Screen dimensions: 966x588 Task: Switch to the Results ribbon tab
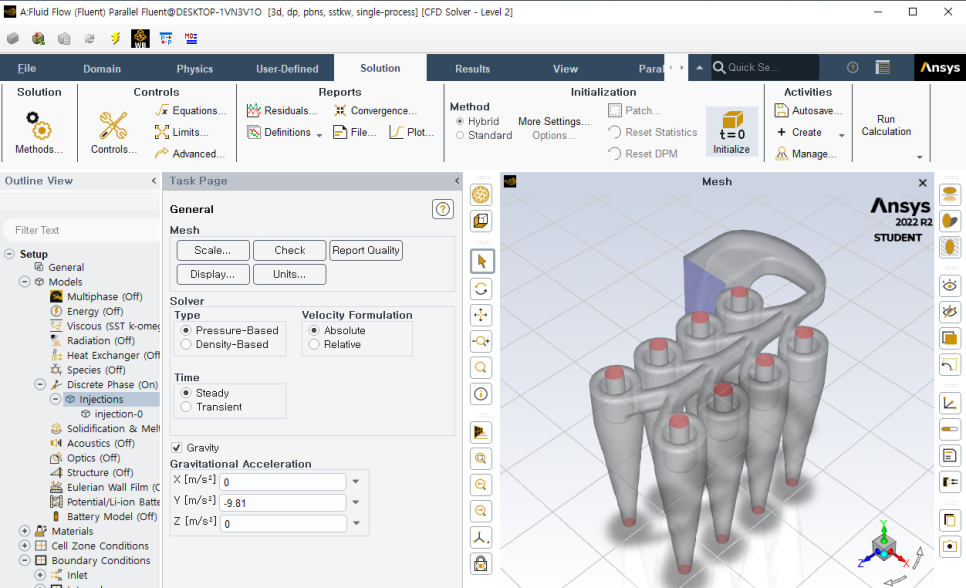pos(473,69)
